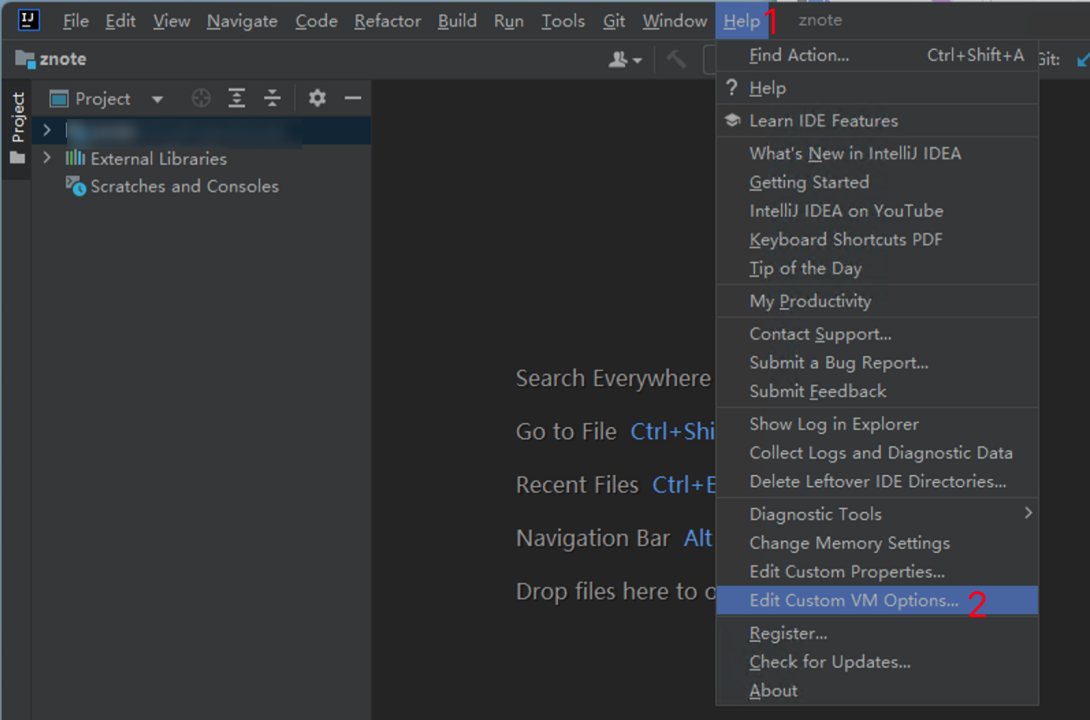The width and height of the screenshot is (1090, 720).
Task: Expand the External Libraries tree node
Action: [x=47, y=158]
